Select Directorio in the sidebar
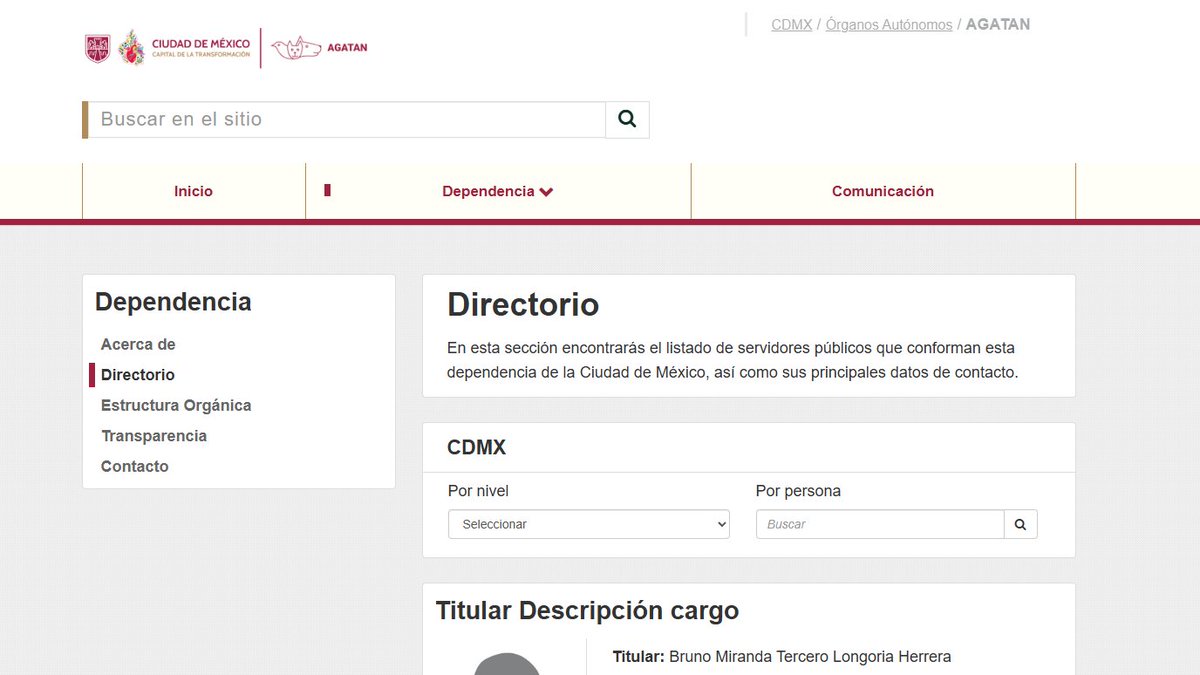1200x675 pixels. 136,374
